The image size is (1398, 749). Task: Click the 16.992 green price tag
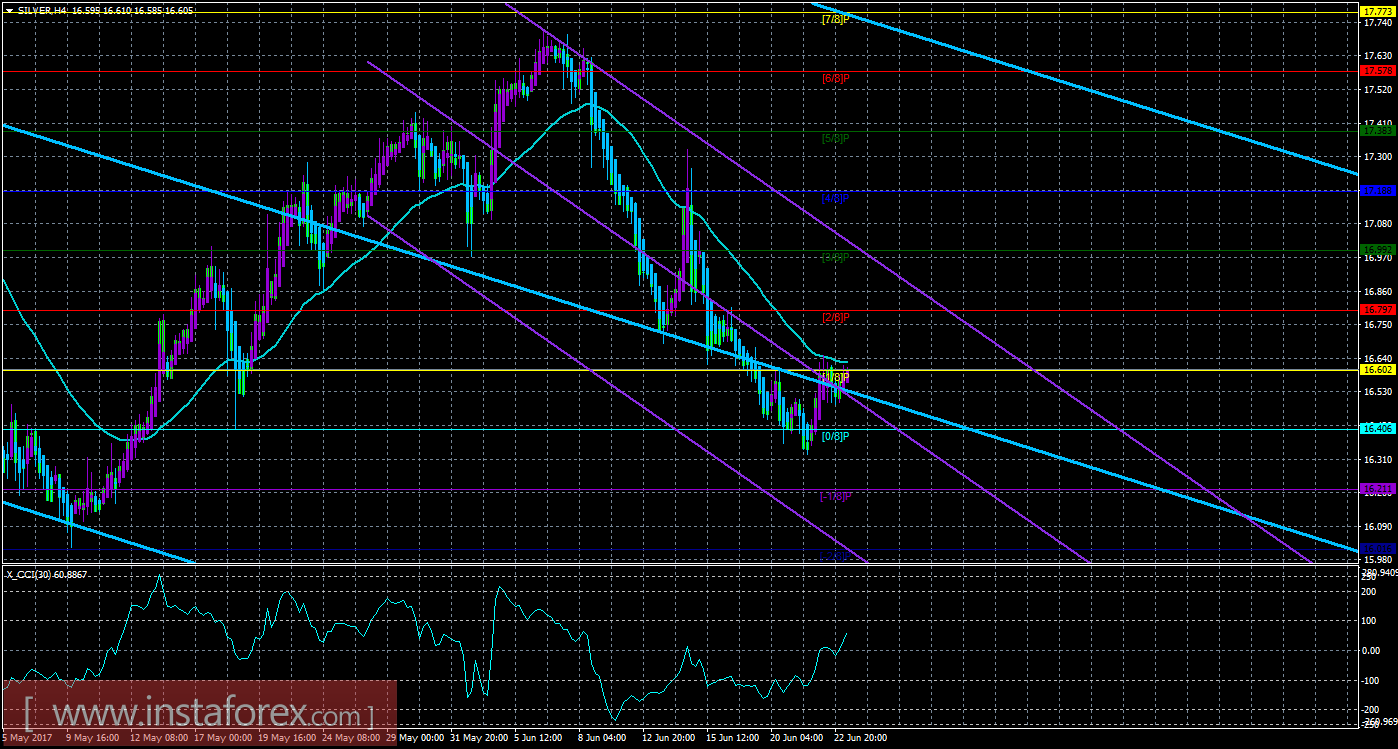(1377, 250)
